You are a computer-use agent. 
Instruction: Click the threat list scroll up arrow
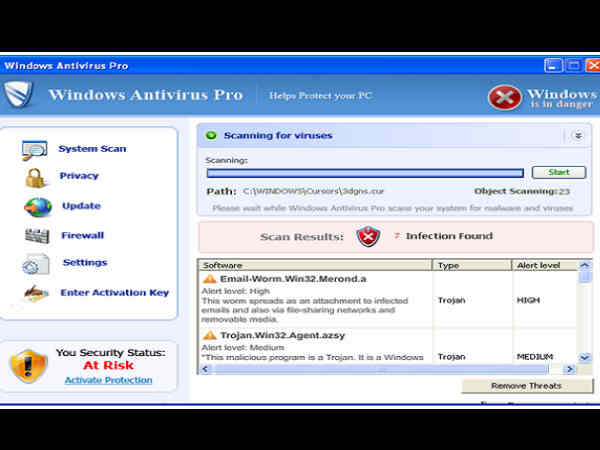pos(584,265)
